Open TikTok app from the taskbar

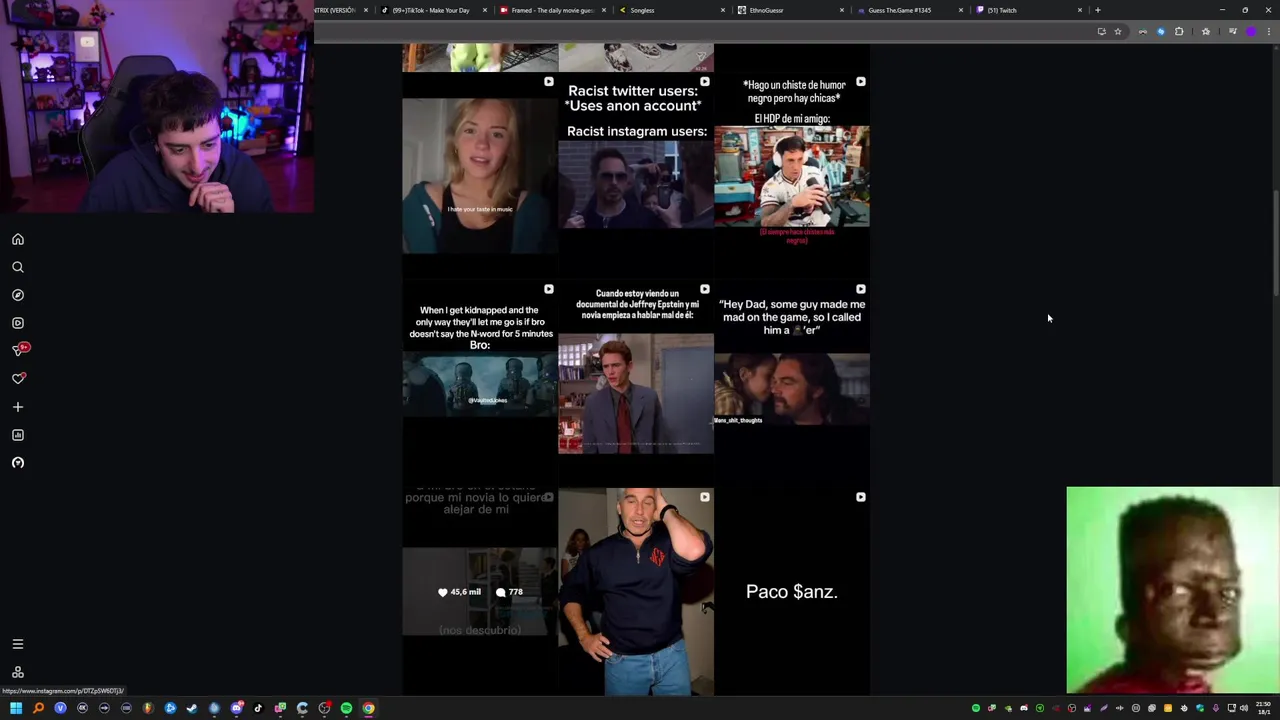click(258, 708)
